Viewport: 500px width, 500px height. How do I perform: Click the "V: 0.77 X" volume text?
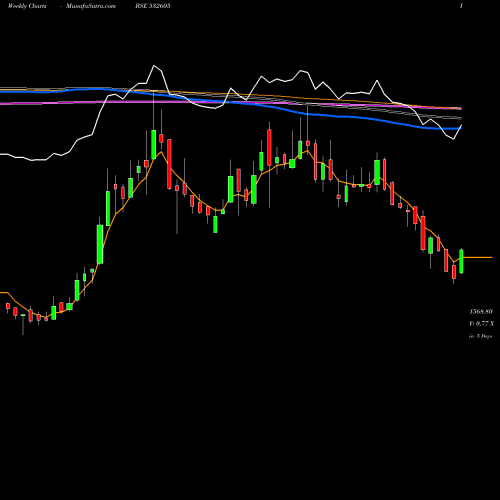[481, 324]
